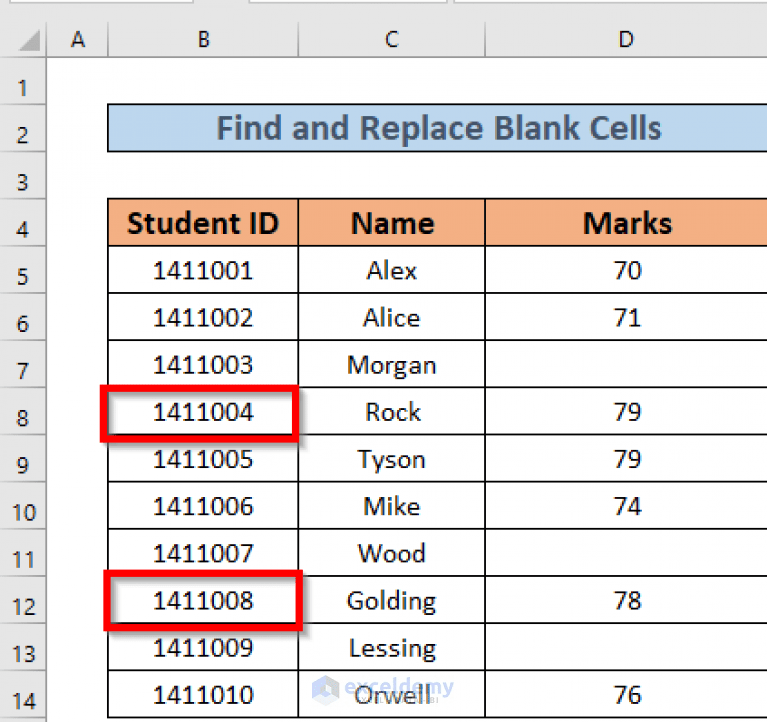Select cell containing 1411002

(x=203, y=317)
